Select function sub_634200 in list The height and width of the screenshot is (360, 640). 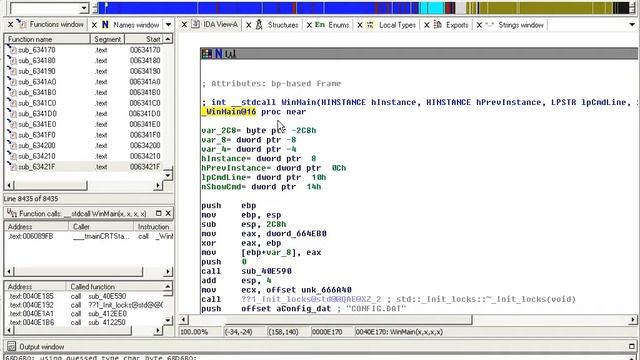[x=84, y=145]
